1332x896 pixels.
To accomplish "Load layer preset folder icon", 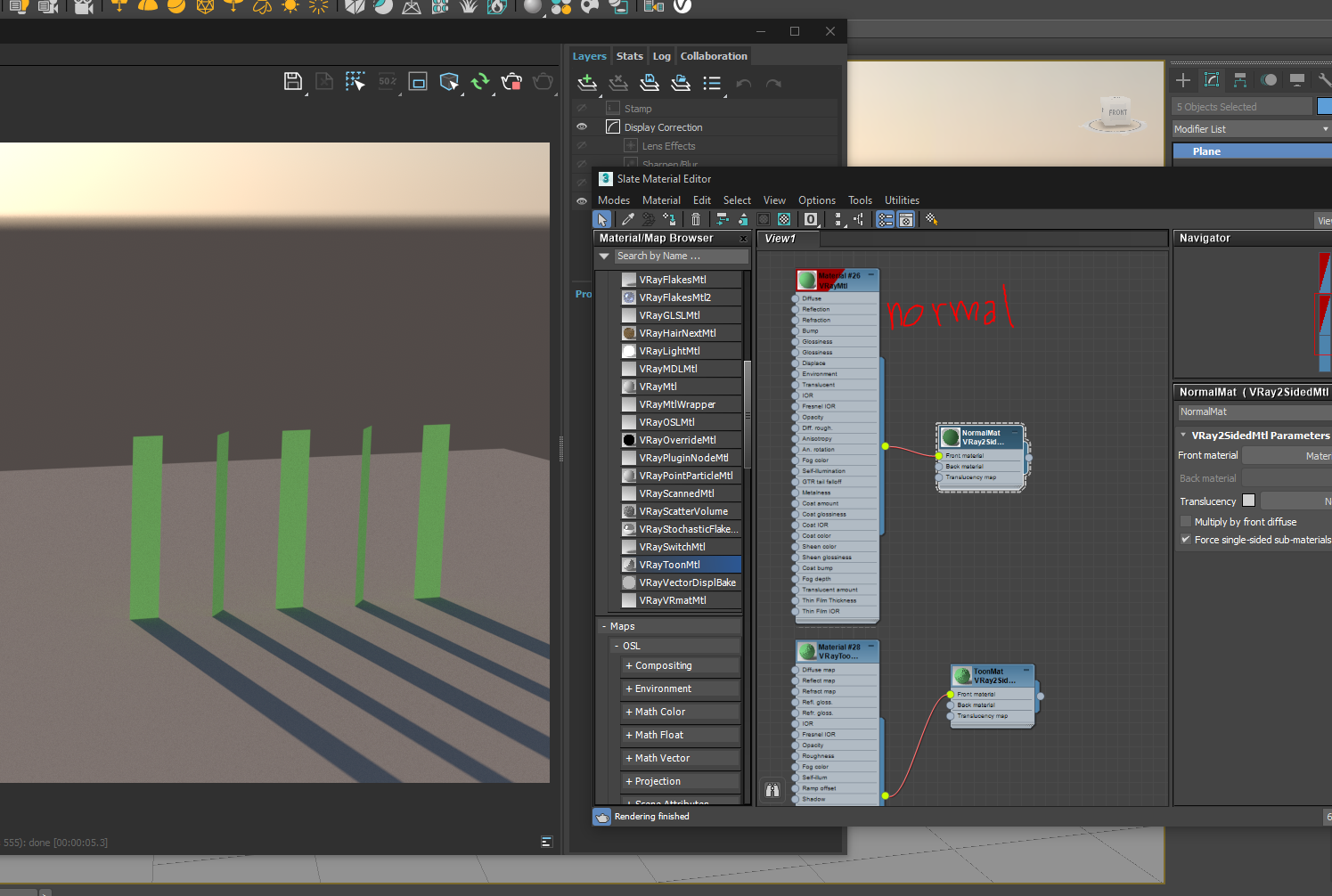I will [x=681, y=83].
